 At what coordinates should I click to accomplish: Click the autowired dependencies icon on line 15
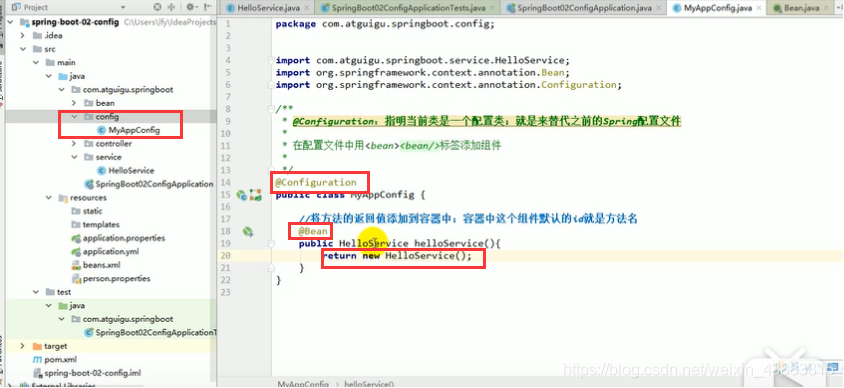(x=255, y=195)
